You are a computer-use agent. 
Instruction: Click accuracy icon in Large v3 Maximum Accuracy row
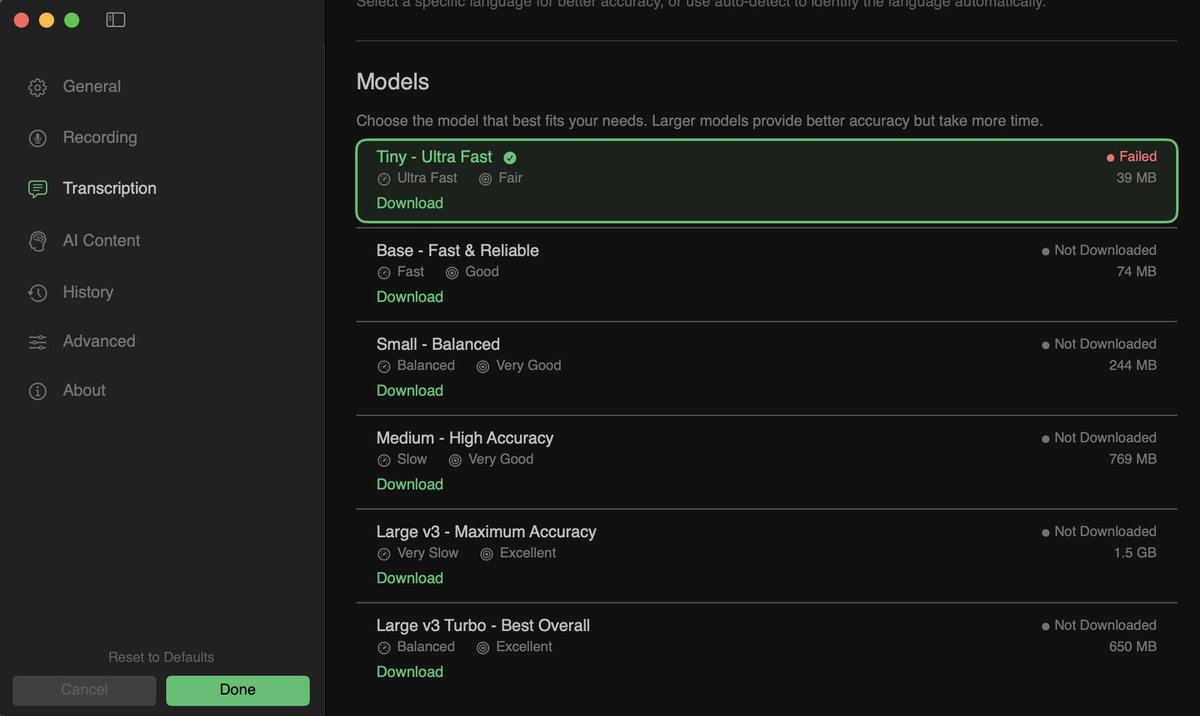[x=487, y=554]
